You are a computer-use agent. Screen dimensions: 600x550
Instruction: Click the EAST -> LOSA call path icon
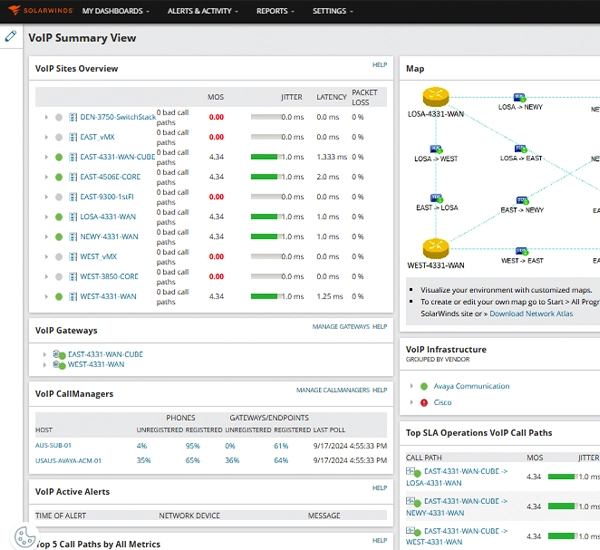(436, 198)
